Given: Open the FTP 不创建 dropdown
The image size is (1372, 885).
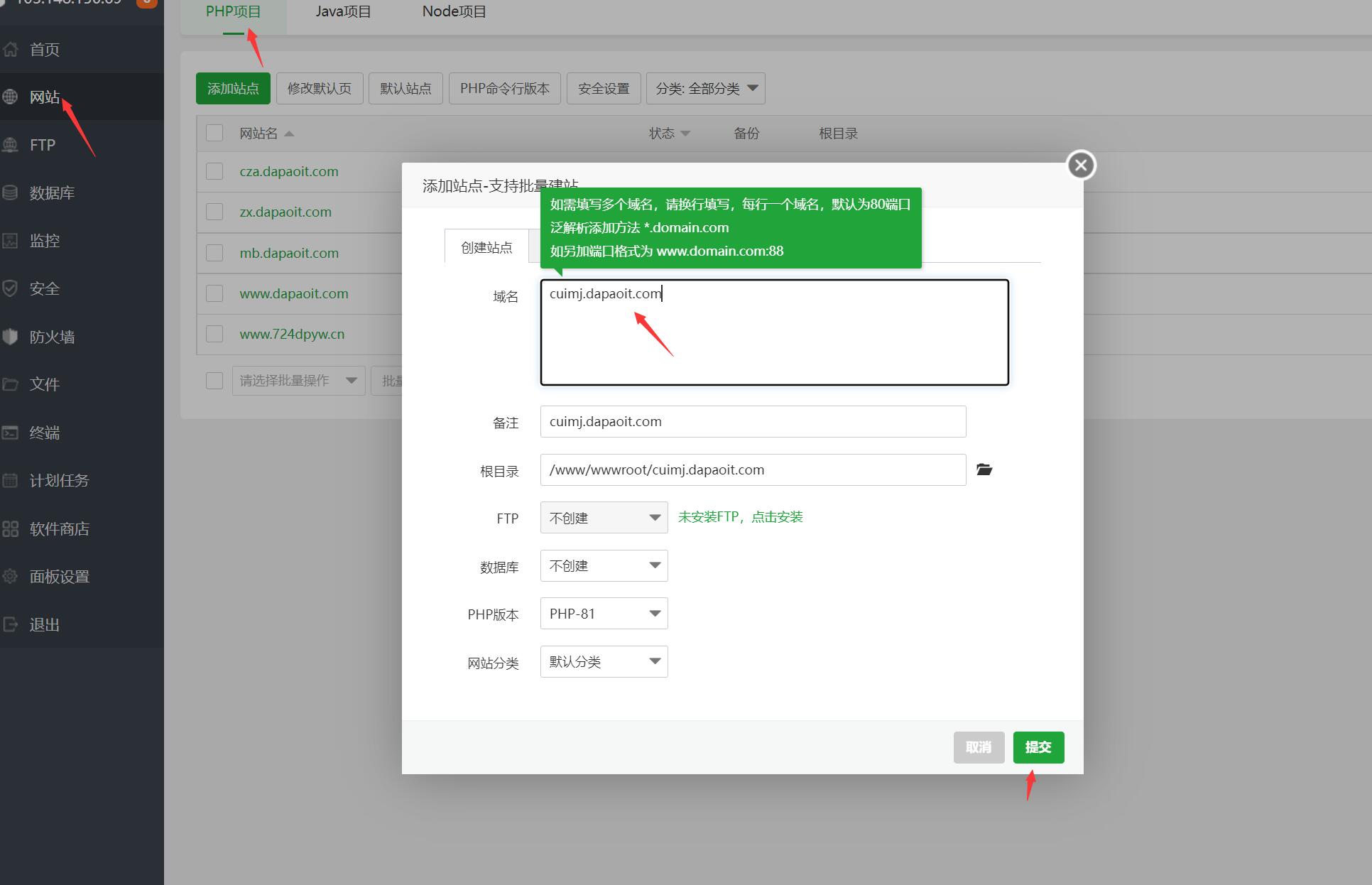Looking at the screenshot, I should pyautogui.click(x=604, y=518).
